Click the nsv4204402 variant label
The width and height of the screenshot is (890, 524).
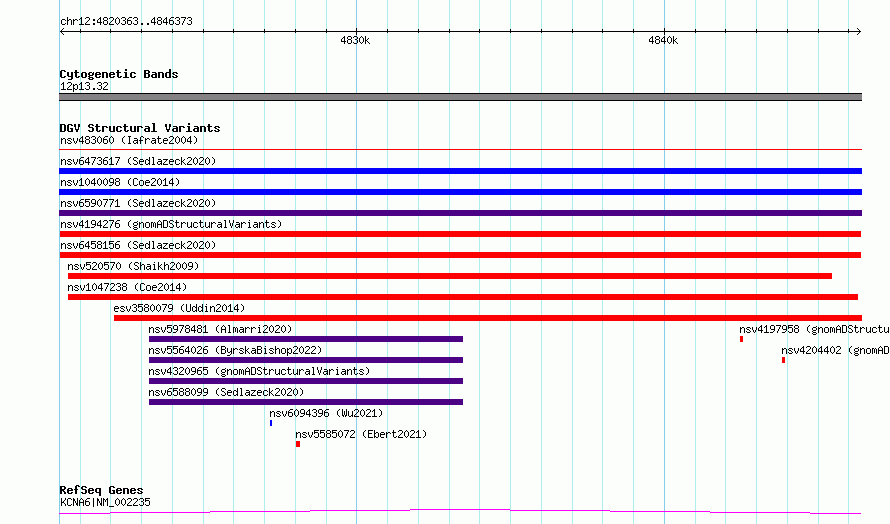(x=835, y=350)
